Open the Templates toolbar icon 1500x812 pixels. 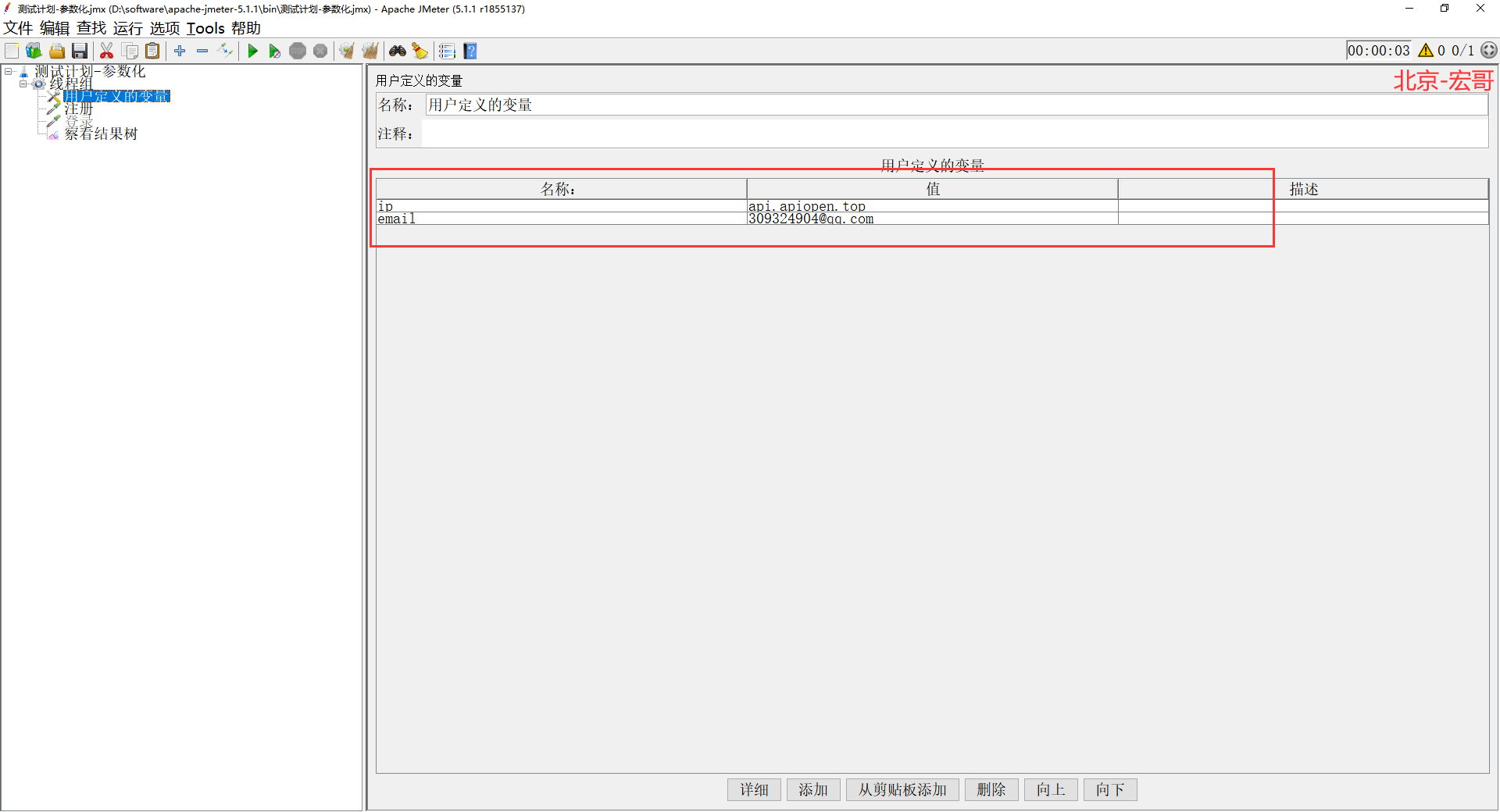pyautogui.click(x=34, y=51)
